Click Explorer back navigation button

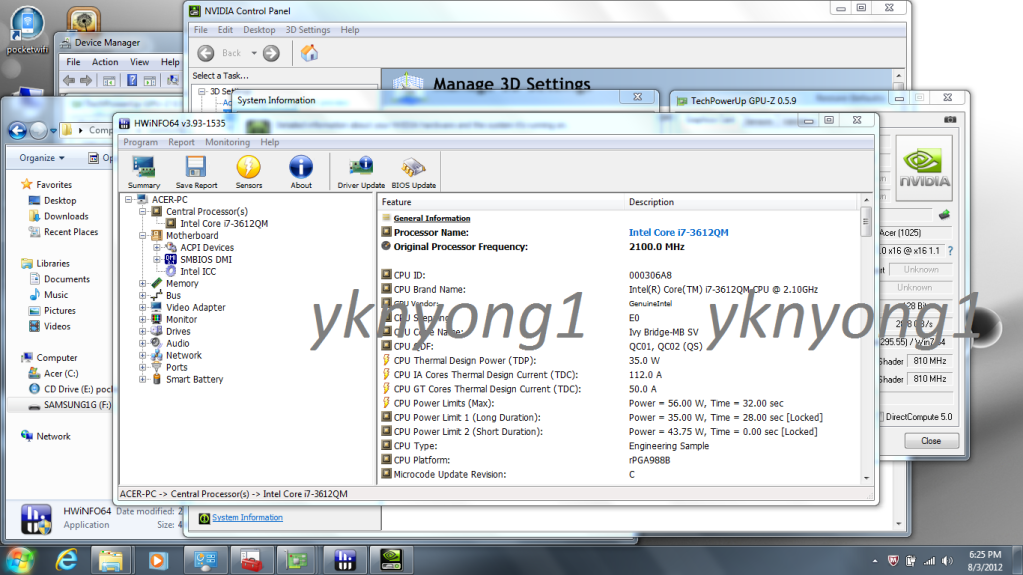click(18, 131)
